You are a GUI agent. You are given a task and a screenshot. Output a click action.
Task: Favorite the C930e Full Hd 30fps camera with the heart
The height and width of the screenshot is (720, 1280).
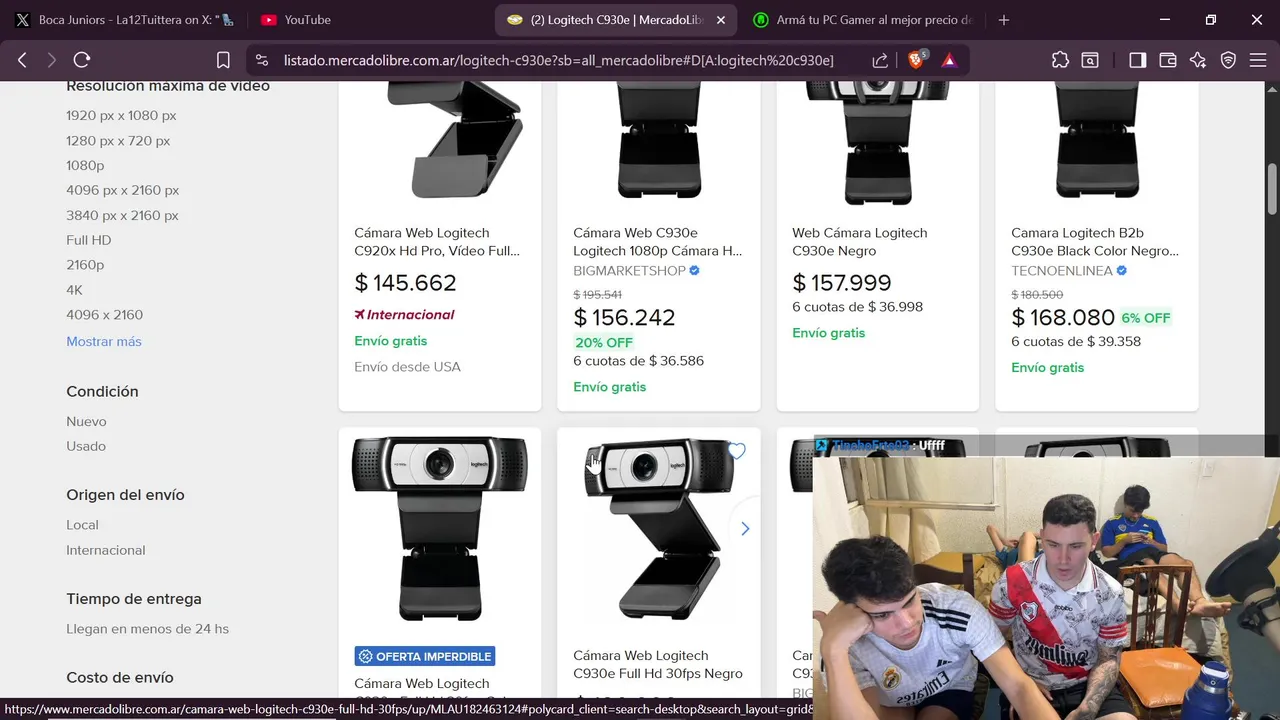(x=737, y=452)
